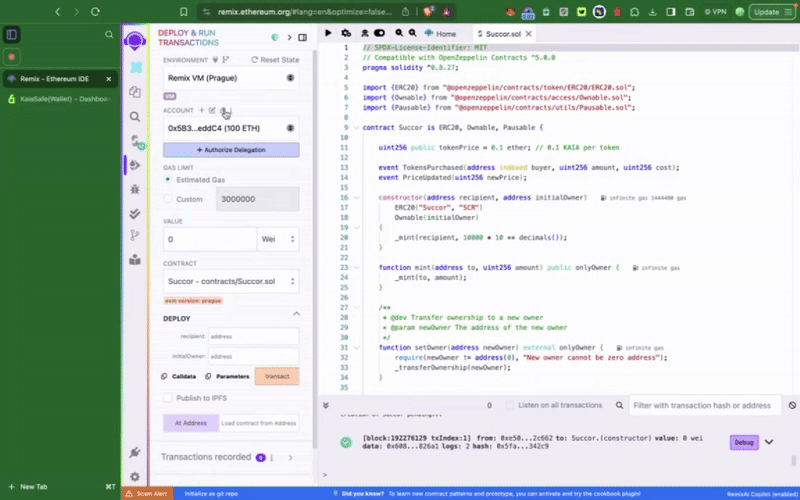Click the MetaMask fox extension icon
The image size is (800, 500).
pyautogui.click(x=510, y=12)
